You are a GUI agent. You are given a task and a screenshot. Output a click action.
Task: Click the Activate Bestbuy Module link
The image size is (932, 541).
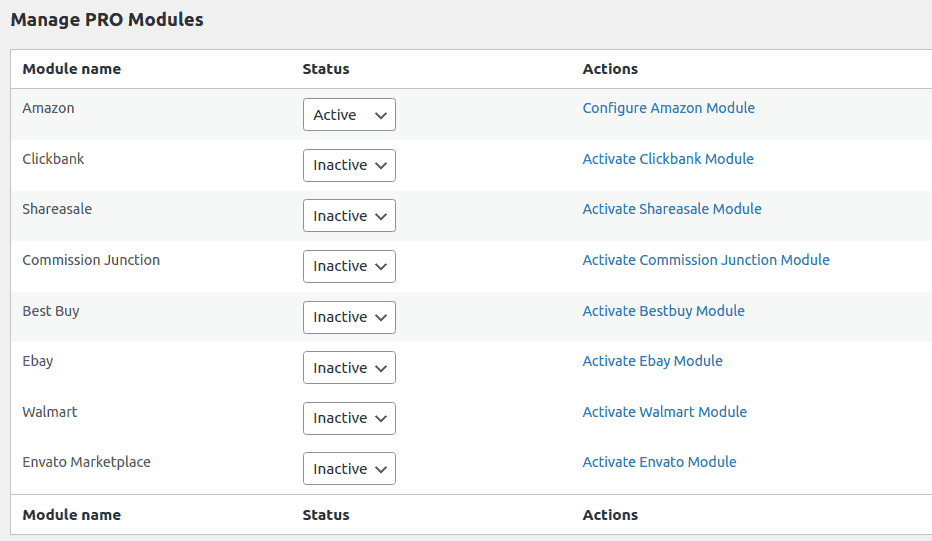click(663, 311)
